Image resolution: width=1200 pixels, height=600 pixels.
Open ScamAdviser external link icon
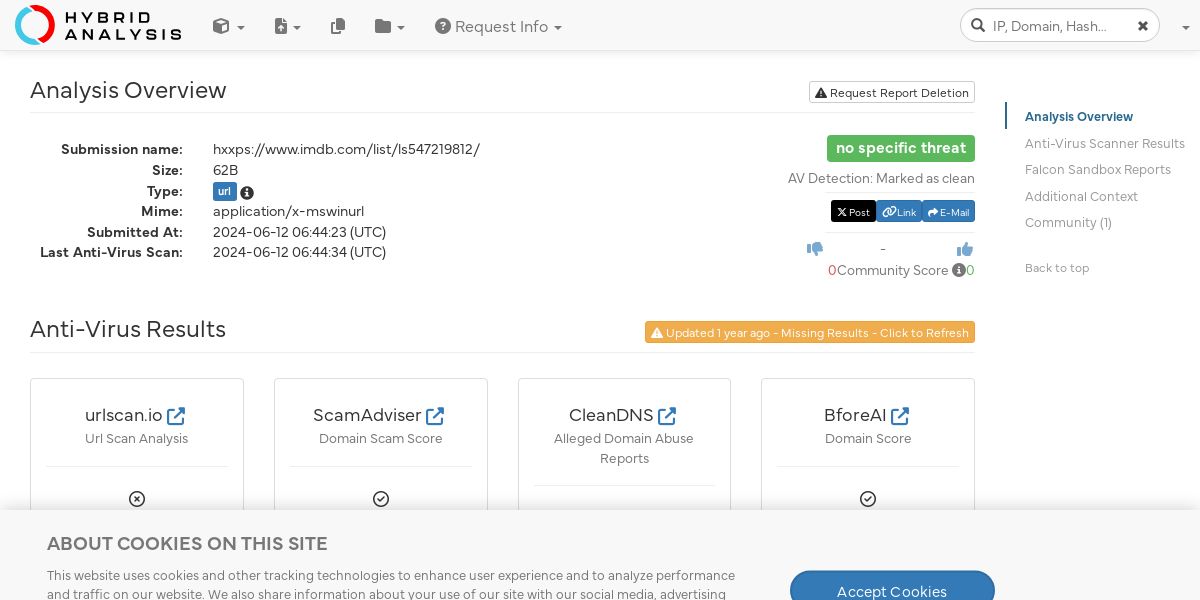point(435,415)
